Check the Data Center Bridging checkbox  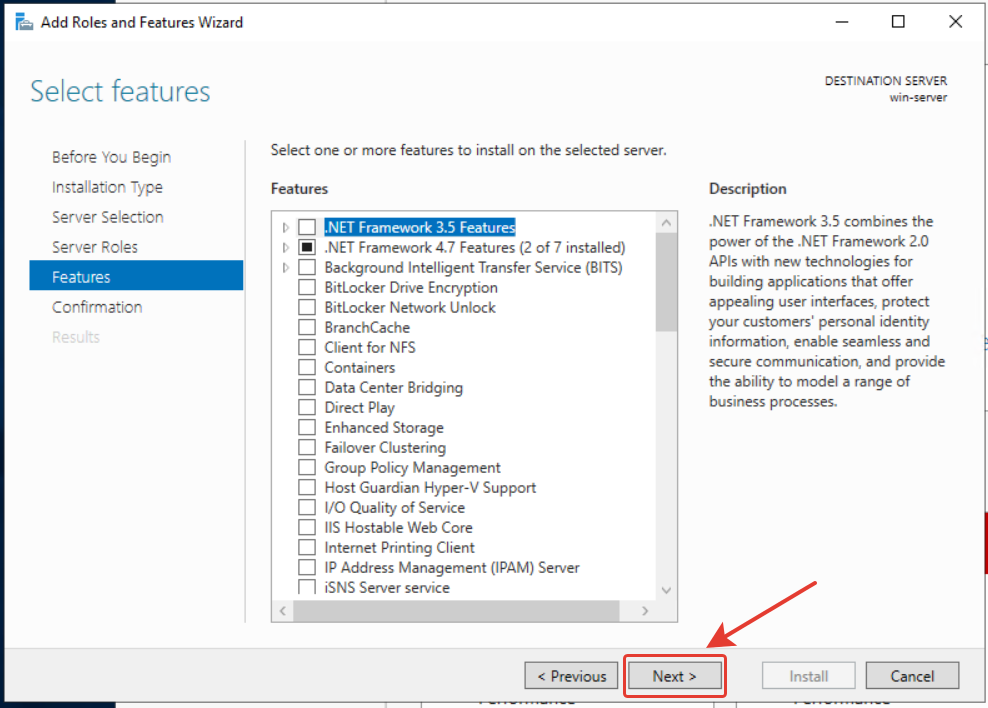(x=307, y=387)
